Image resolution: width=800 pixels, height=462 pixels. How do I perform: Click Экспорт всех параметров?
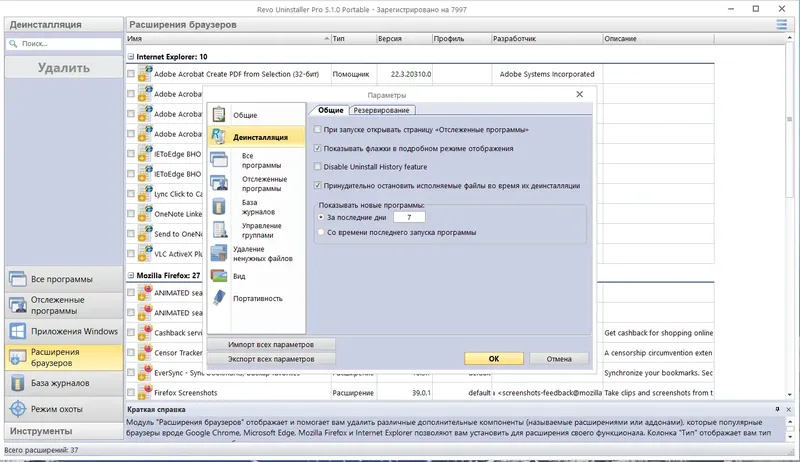[x=271, y=358]
